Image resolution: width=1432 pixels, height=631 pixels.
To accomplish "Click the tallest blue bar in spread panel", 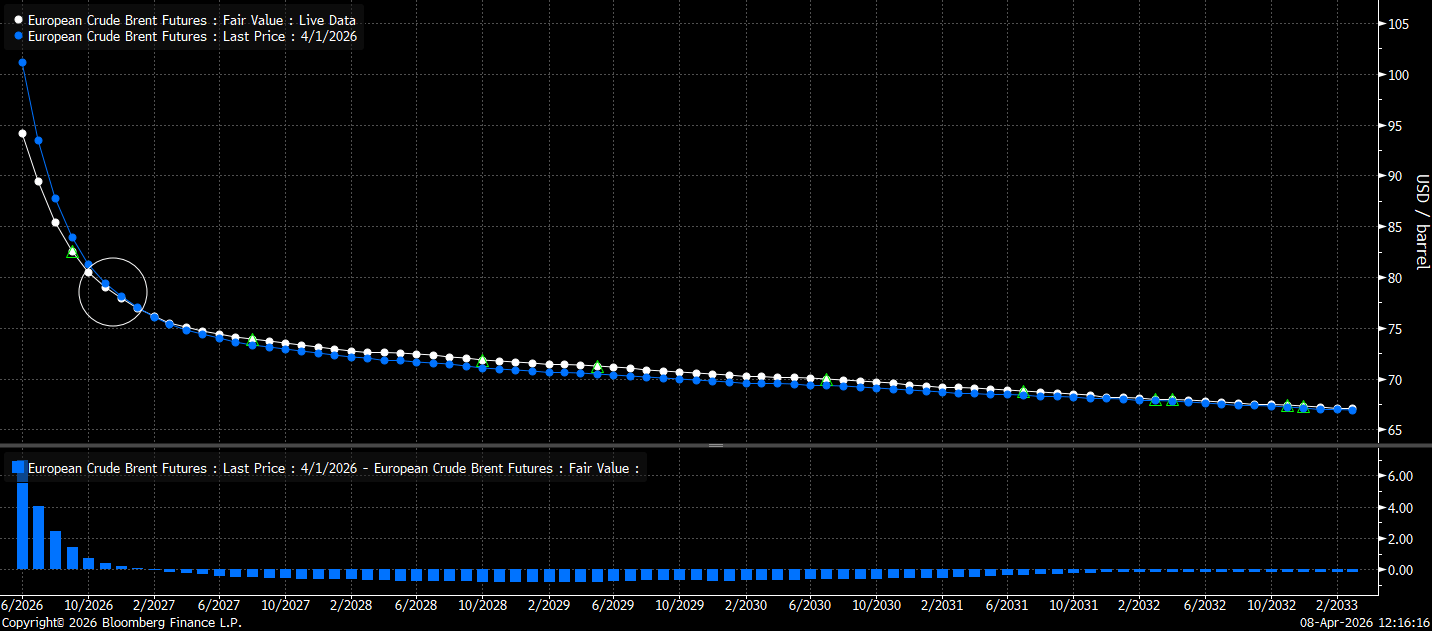I will [x=22, y=525].
